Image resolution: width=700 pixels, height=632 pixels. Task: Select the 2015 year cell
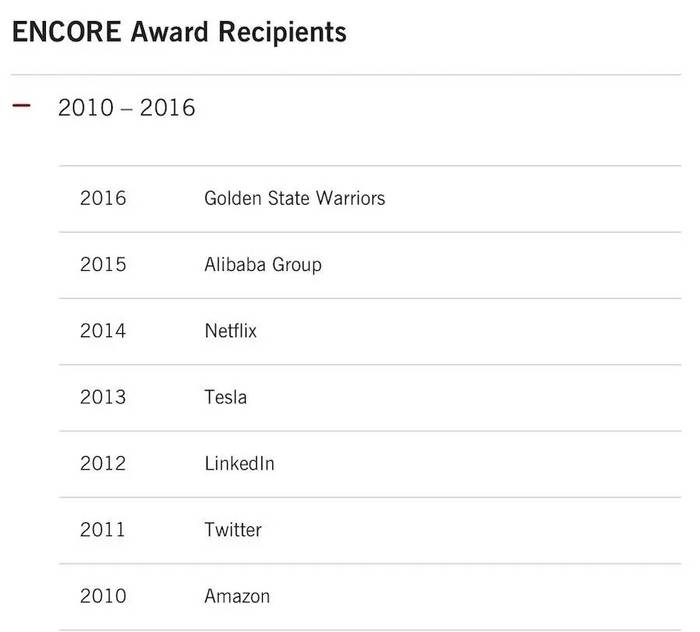coord(103,265)
